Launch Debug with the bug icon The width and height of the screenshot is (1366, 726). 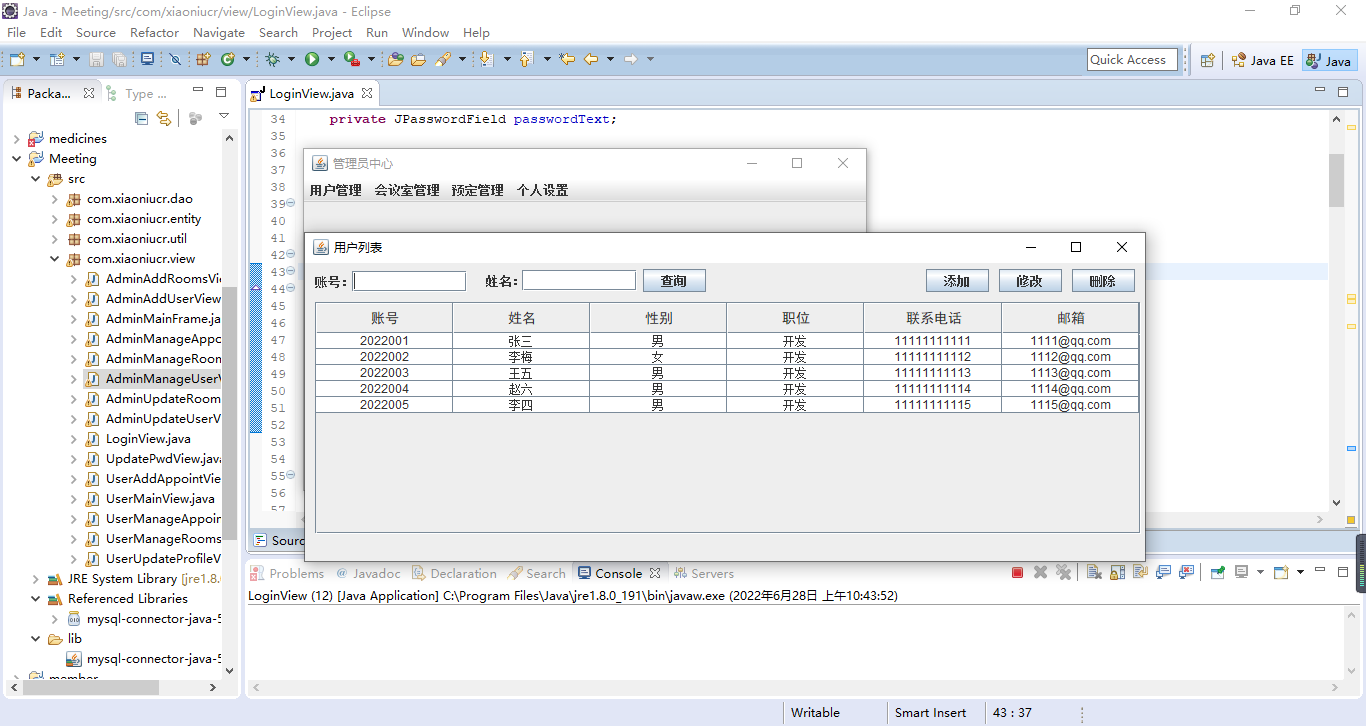[x=272, y=59]
